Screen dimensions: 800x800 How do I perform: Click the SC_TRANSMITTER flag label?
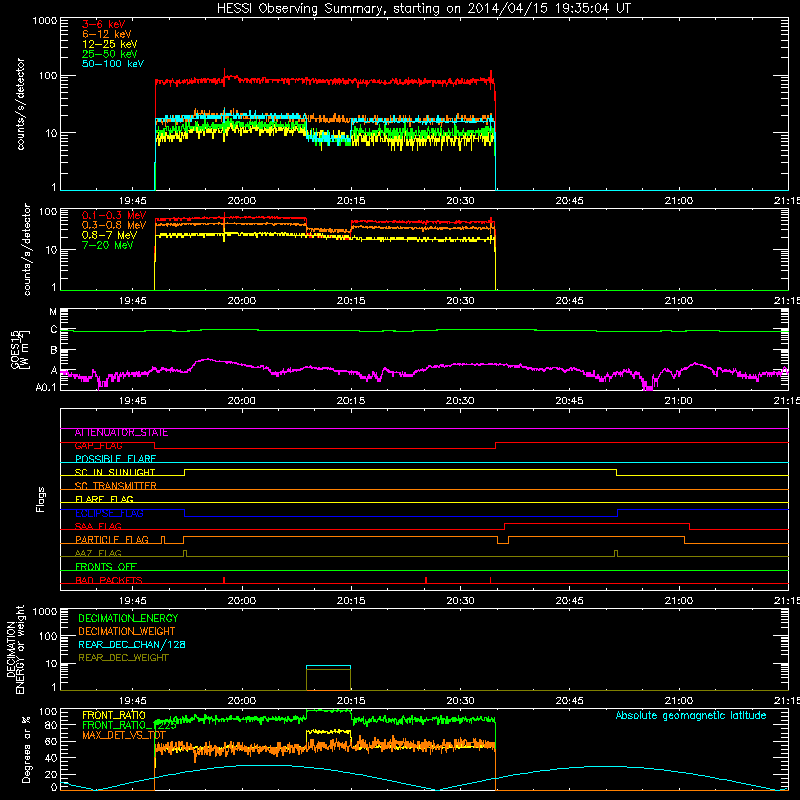click(115, 486)
